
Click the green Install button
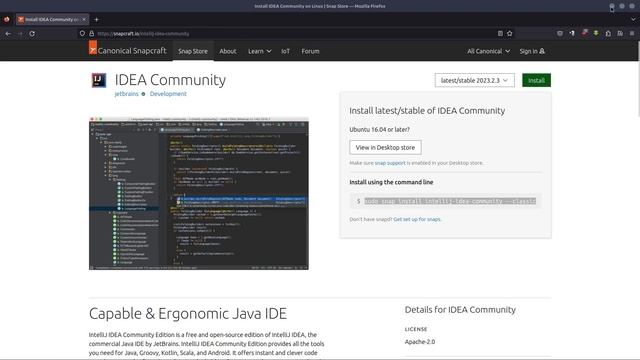[x=536, y=80]
